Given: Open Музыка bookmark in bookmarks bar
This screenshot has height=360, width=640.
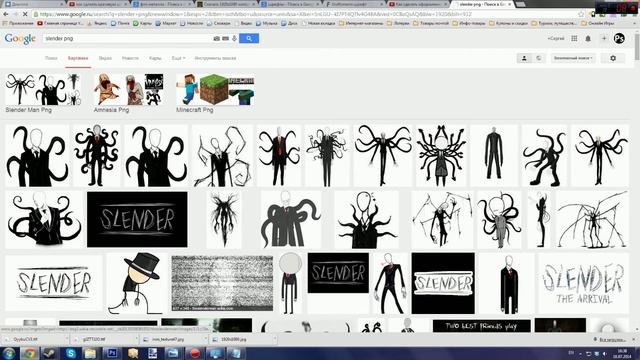Looking at the screenshot, I should tap(267, 23).
